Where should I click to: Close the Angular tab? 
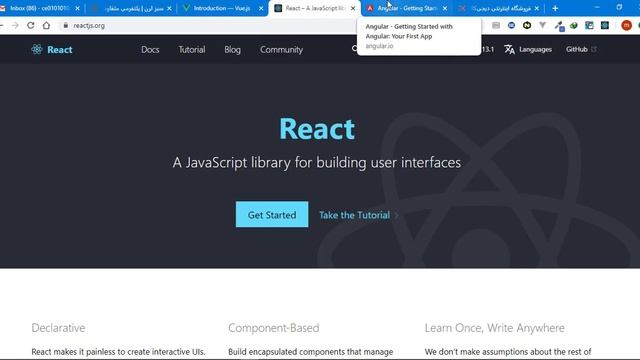pos(445,8)
